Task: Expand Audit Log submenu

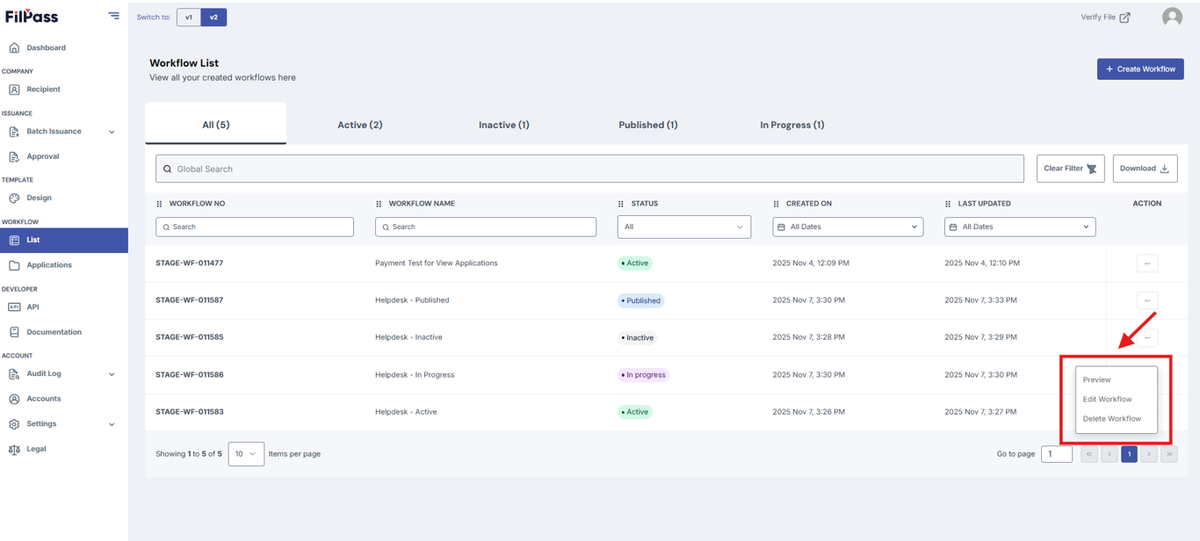Action: click(x=111, y=374)
